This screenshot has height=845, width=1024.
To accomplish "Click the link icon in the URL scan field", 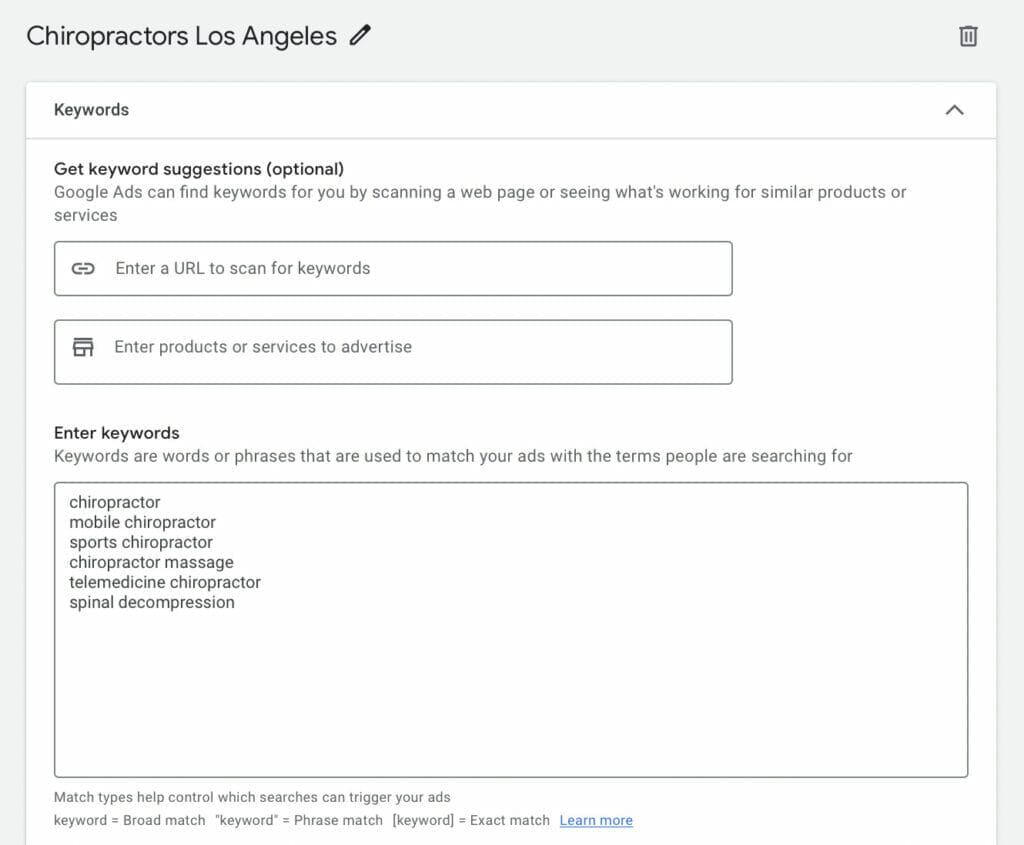I will tap(83, 268).
